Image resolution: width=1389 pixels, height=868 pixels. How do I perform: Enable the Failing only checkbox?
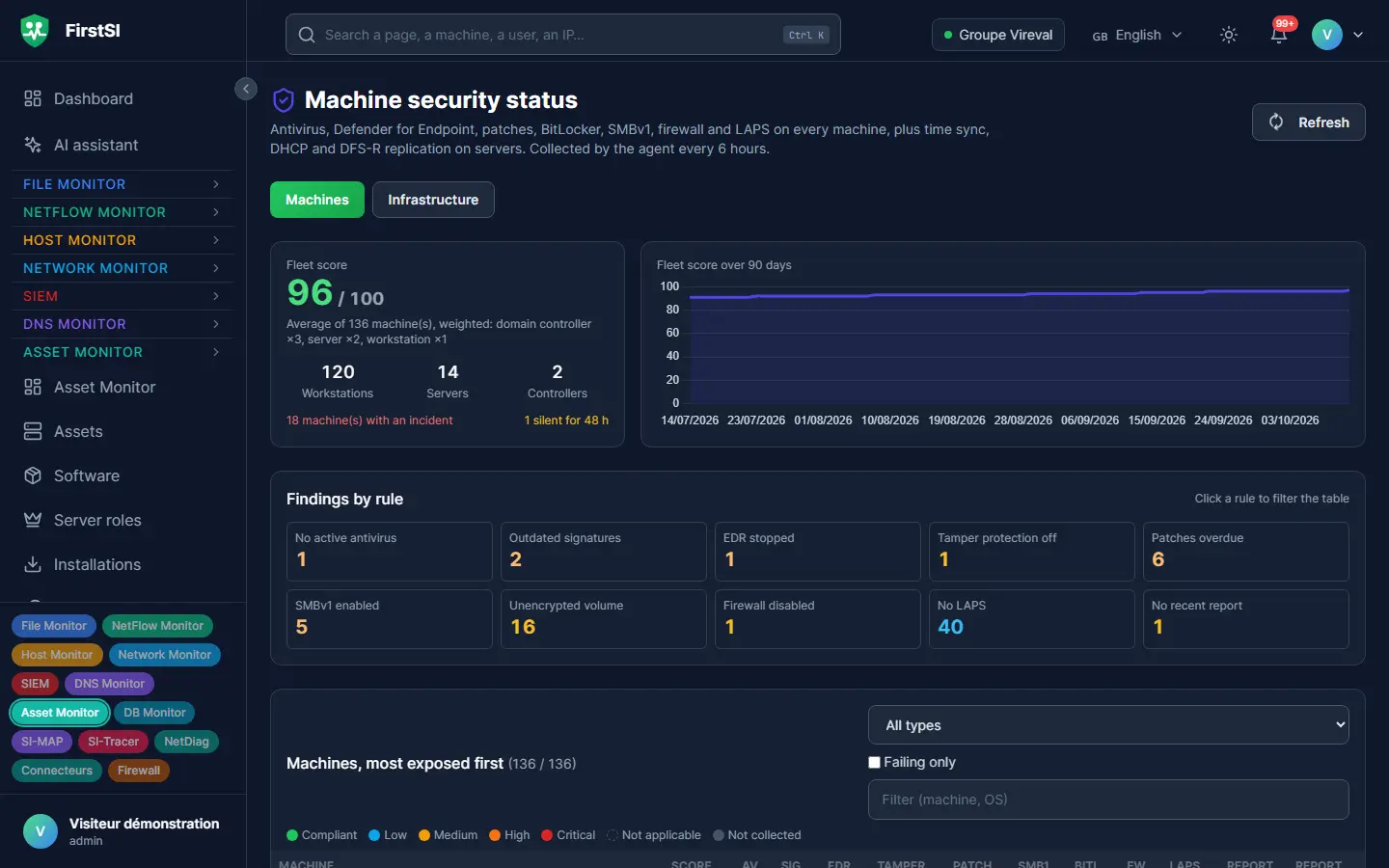pyautogui.click(x=874, y=762)
